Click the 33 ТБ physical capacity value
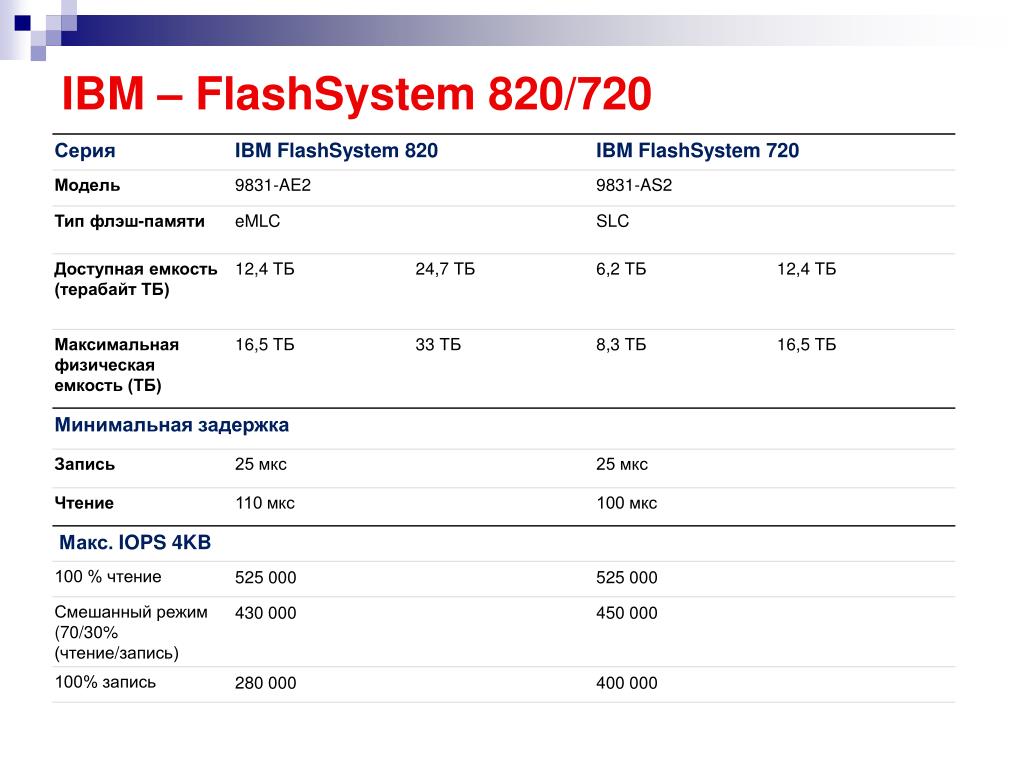The width and height of the screenshot is (1024, 768). click(438, 345)
